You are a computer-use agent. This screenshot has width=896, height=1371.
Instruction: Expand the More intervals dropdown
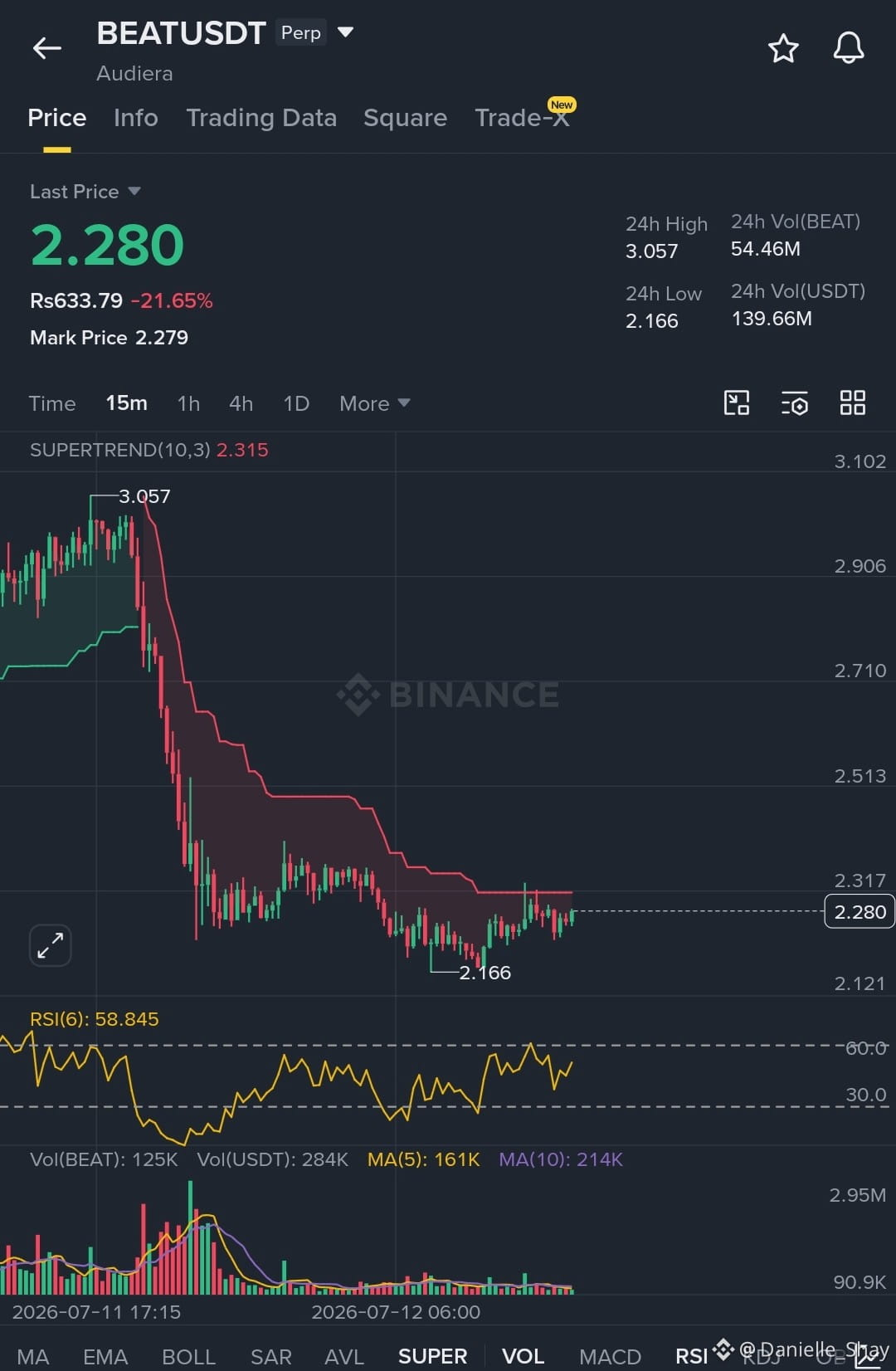click(374, 403)
